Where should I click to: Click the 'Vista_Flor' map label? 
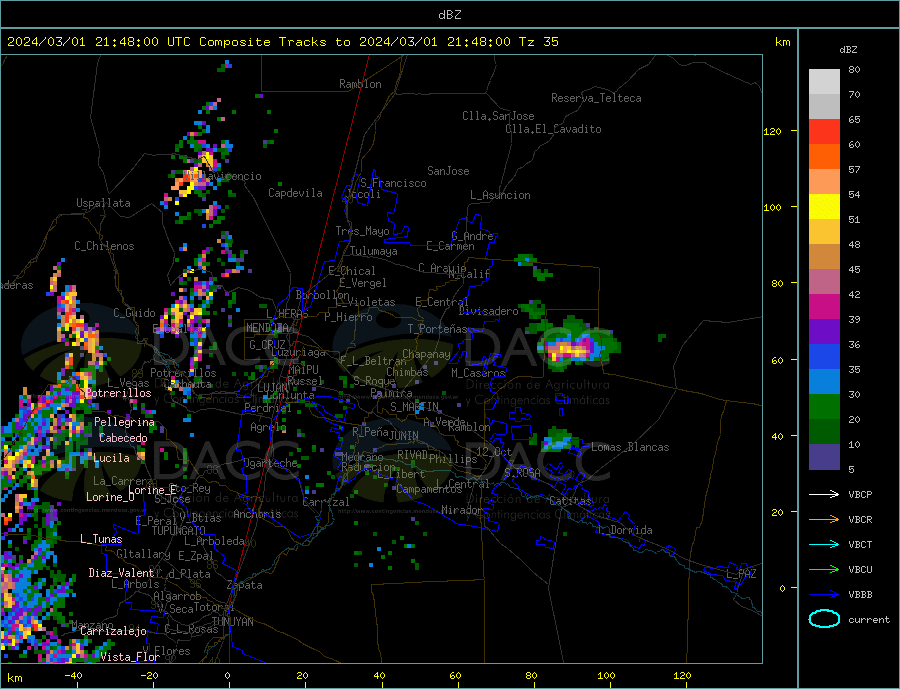click(130, 657)
